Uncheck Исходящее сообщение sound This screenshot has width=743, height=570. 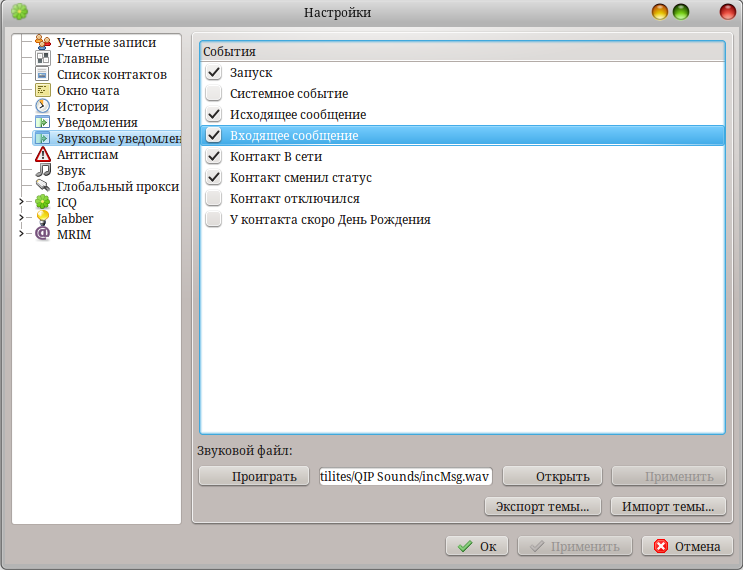214,114
